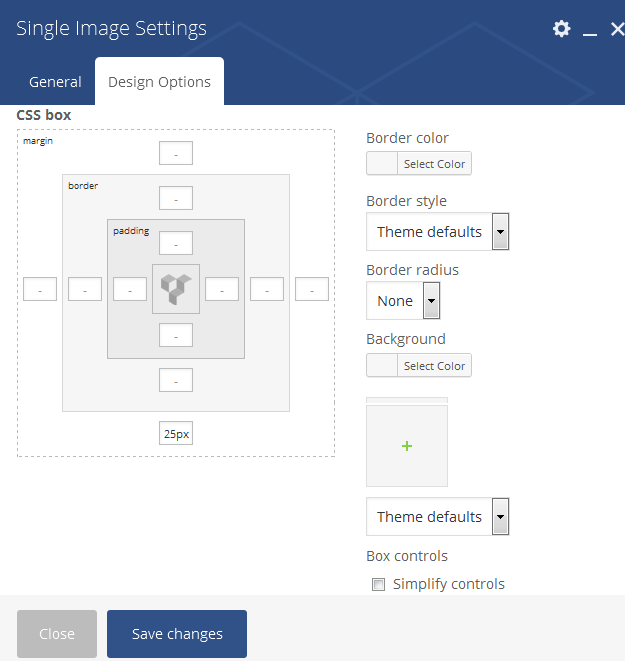Viewport: 625px width, 661px height.
Task: Click the gray Close button
Action: pyautogui.click(x=57, y=634)
